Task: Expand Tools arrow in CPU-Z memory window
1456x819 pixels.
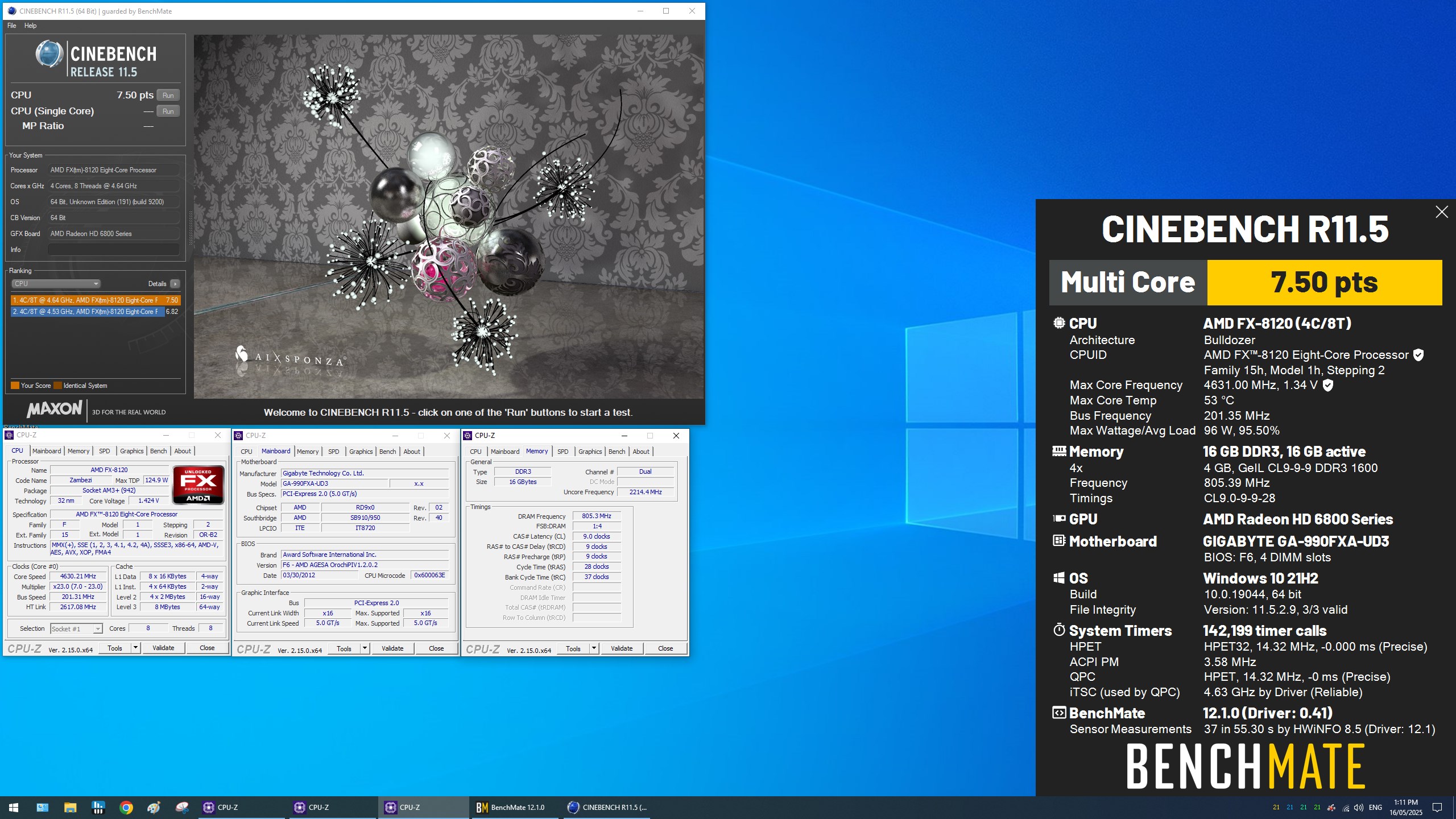Action: tap(594, 648)
